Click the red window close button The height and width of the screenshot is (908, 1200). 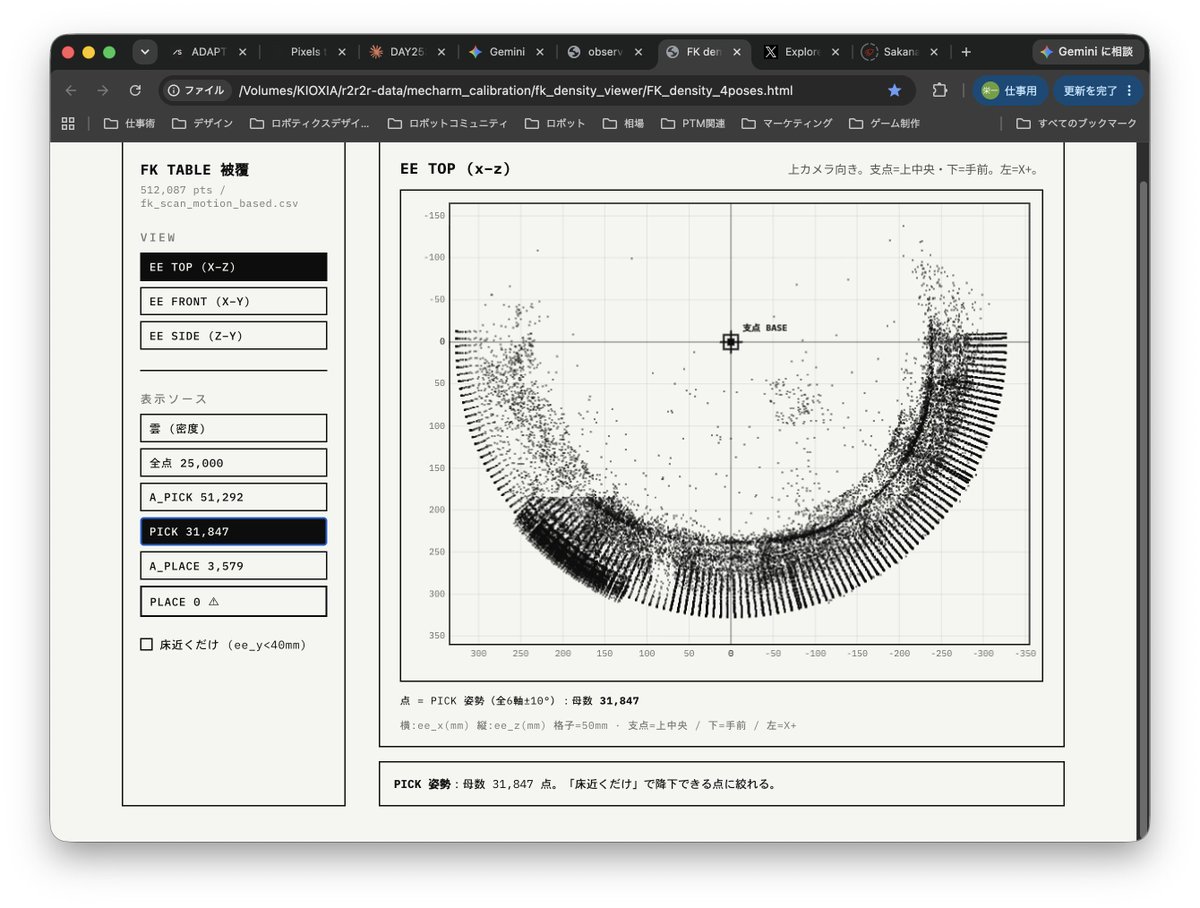tap(68, 52)
